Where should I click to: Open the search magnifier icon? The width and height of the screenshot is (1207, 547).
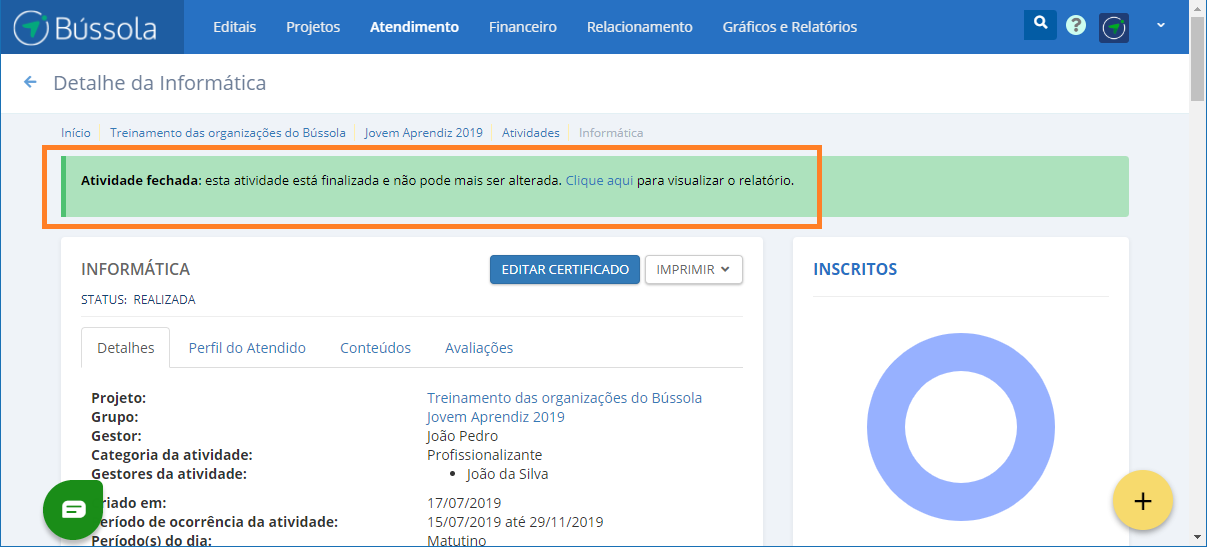click(x=1040, y=24)
